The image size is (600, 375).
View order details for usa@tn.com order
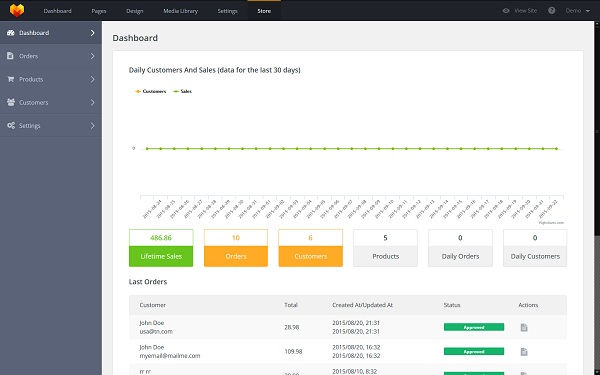tap(524, 327)
